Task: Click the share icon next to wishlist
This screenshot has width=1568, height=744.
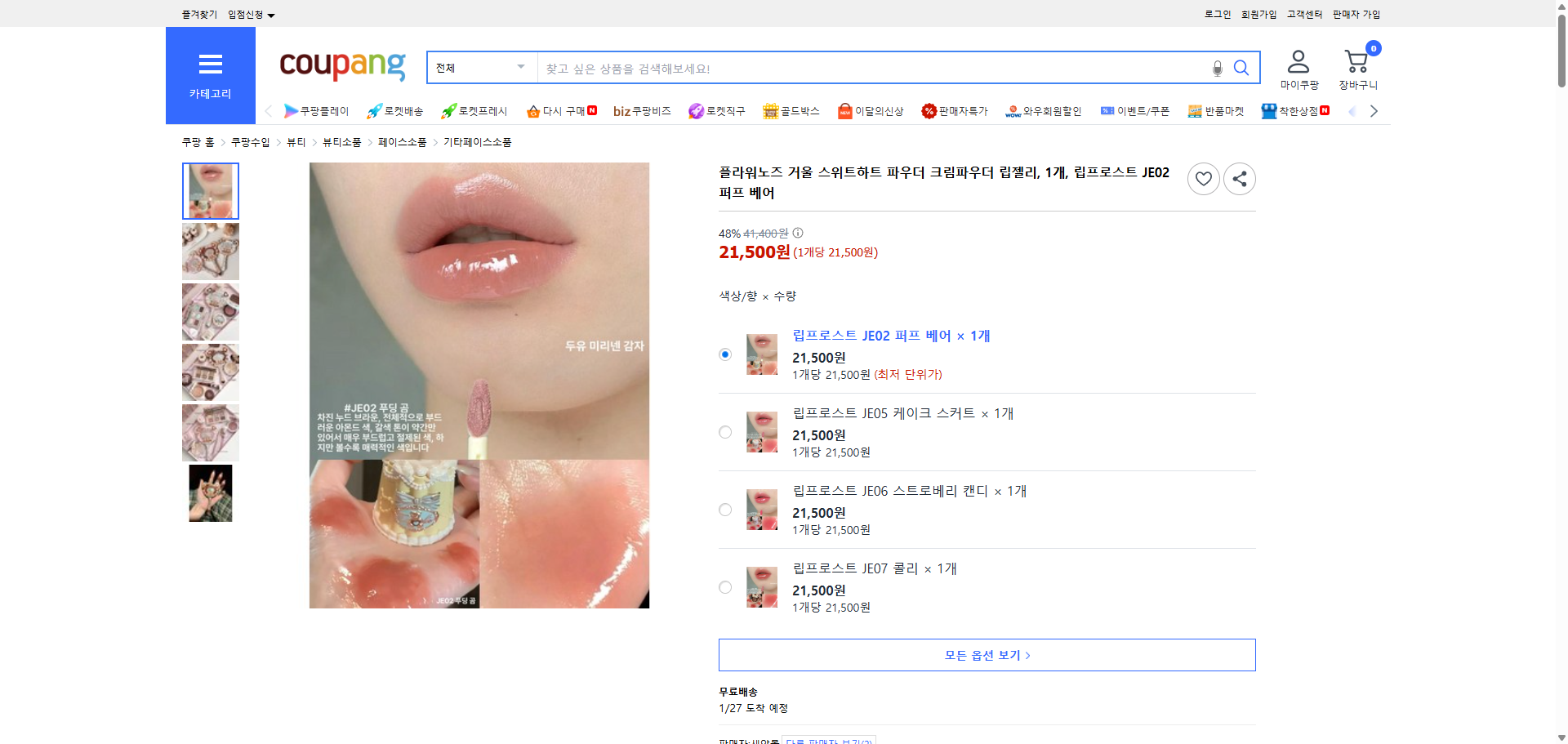Action: [1239, 178]
